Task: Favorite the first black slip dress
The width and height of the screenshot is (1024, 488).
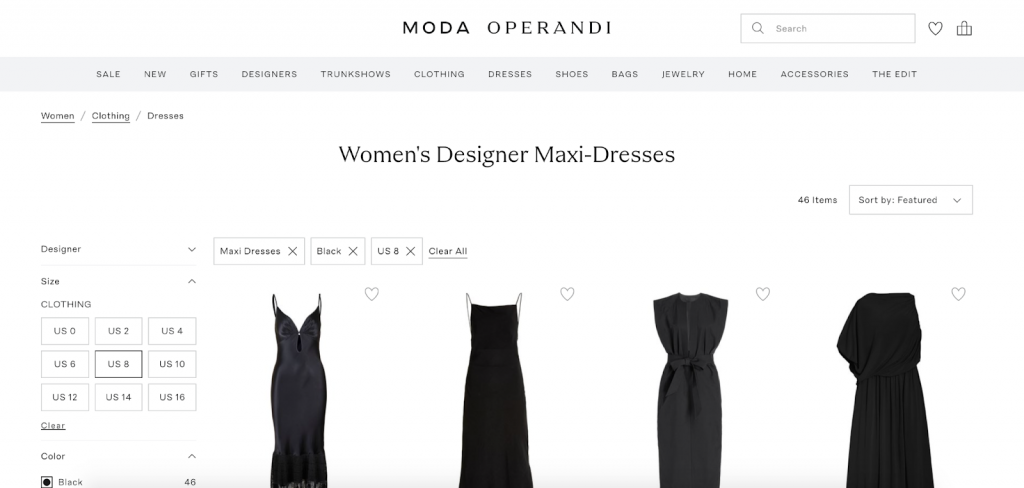Action: pyautogui.click(x=372, y=294)
